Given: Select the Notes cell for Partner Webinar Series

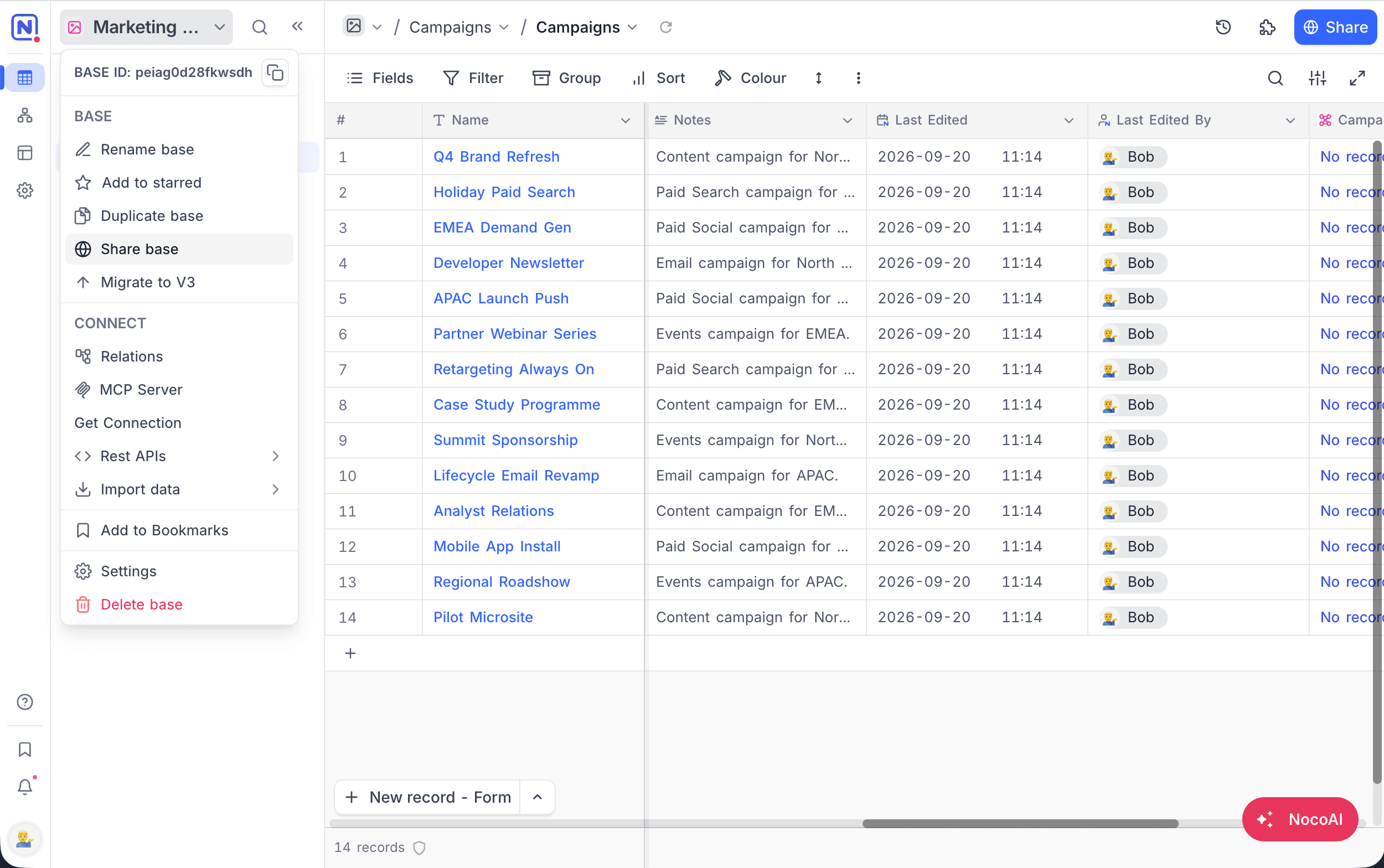Looking at the screenshot, I should [756, 334].
